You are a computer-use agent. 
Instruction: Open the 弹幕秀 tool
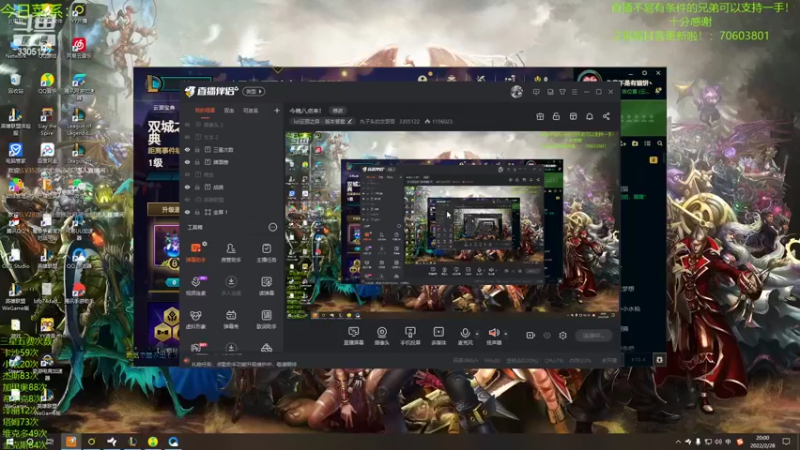coord(231,319)
